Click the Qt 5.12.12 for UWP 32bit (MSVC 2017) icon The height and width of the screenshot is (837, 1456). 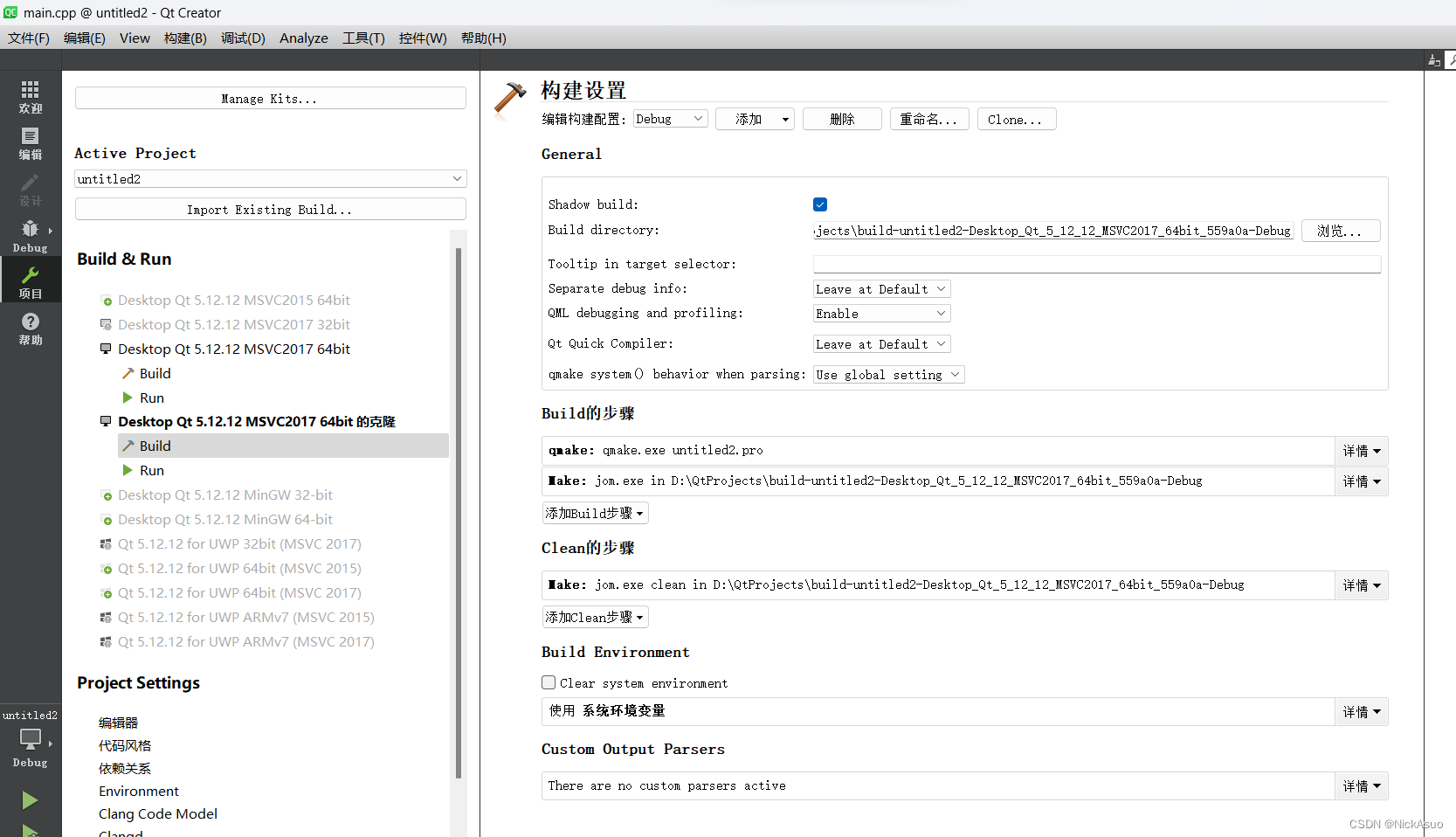pyautogui.click(x=107, y=544)
